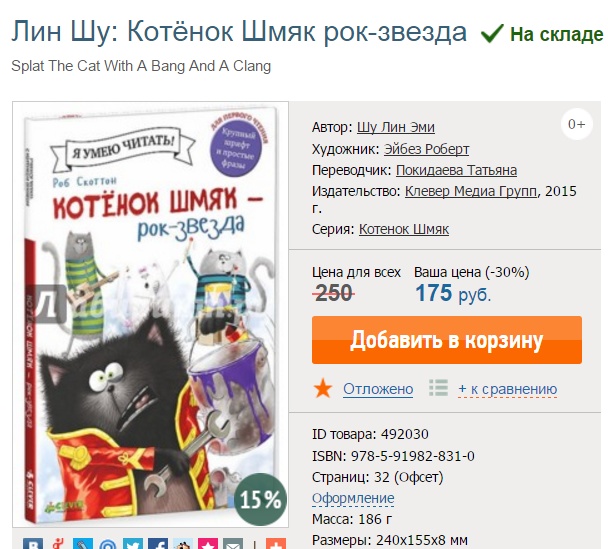608x549 pixels.
Task: Add the book to cart
Action: pos(447,340)
